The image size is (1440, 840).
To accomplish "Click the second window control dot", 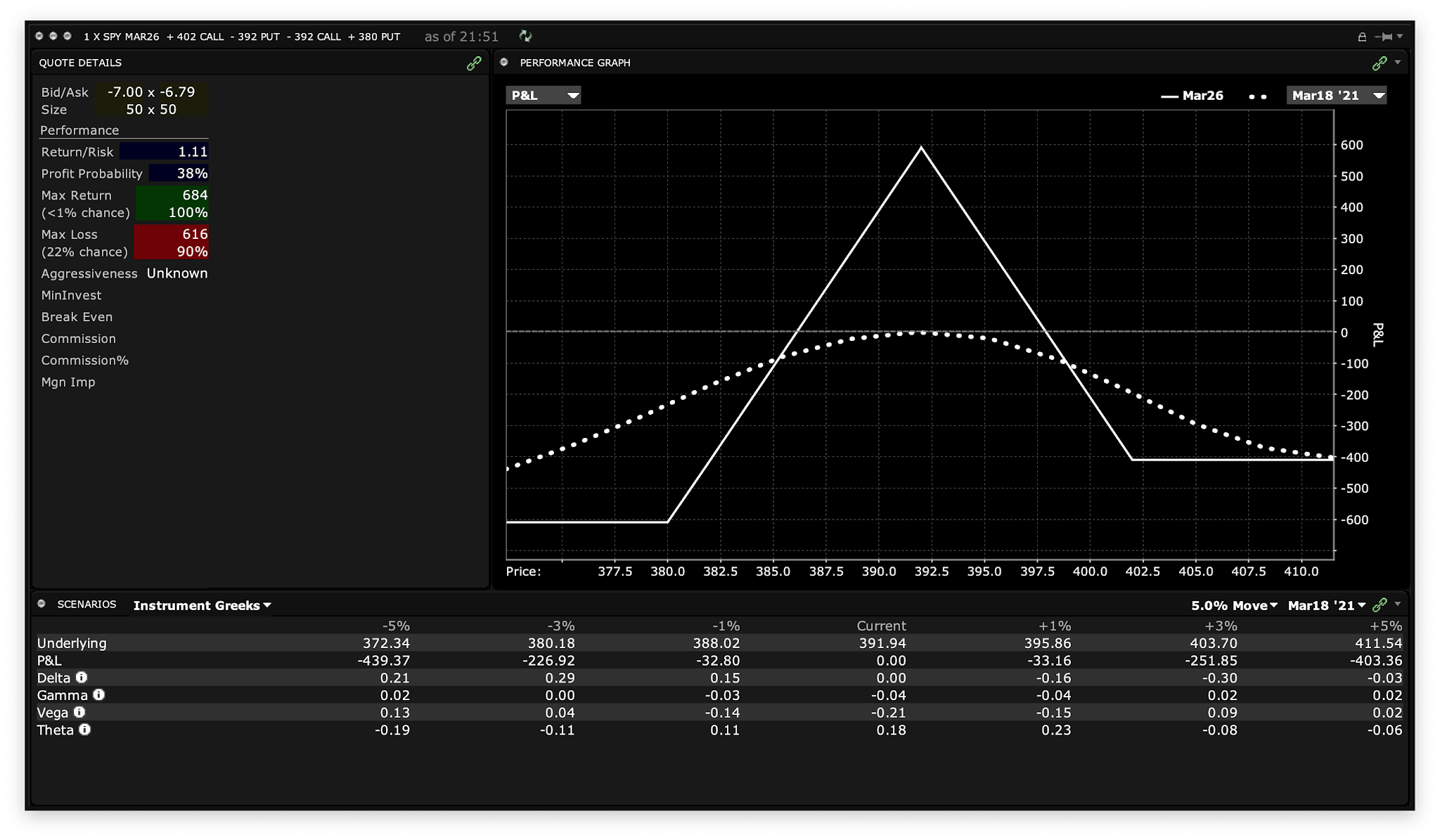I will (x=53, y=36).
